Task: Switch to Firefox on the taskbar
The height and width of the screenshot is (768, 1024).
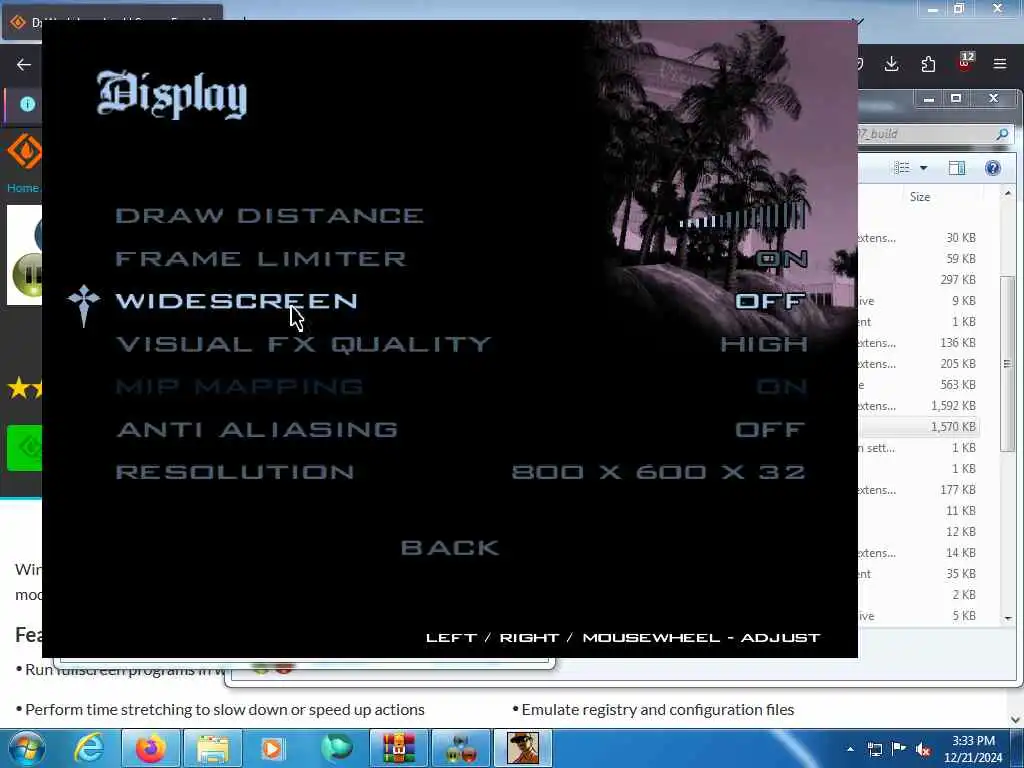Action: coord(151,748)
